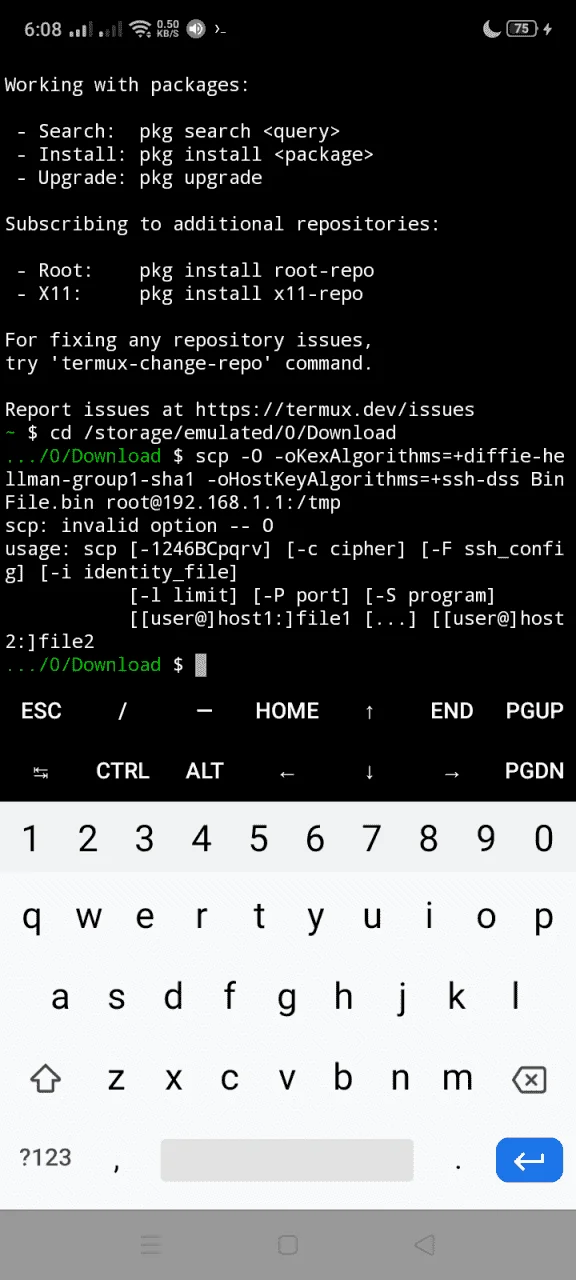Toggle the CTRL modifier key
576x1280 pixels.
pyautogui.click(x=123, y=771)
